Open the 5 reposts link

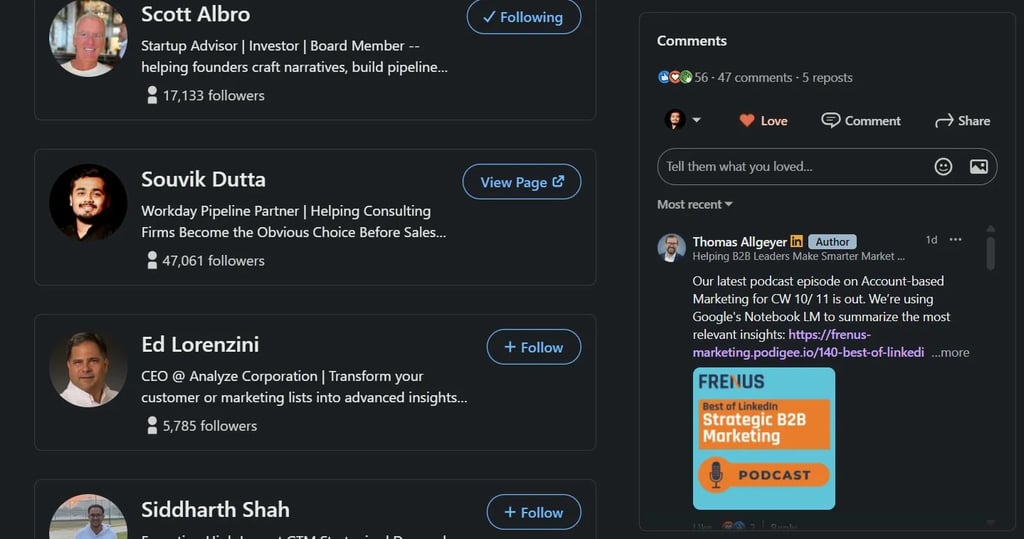pyautogui.click(x=827, y=77)
